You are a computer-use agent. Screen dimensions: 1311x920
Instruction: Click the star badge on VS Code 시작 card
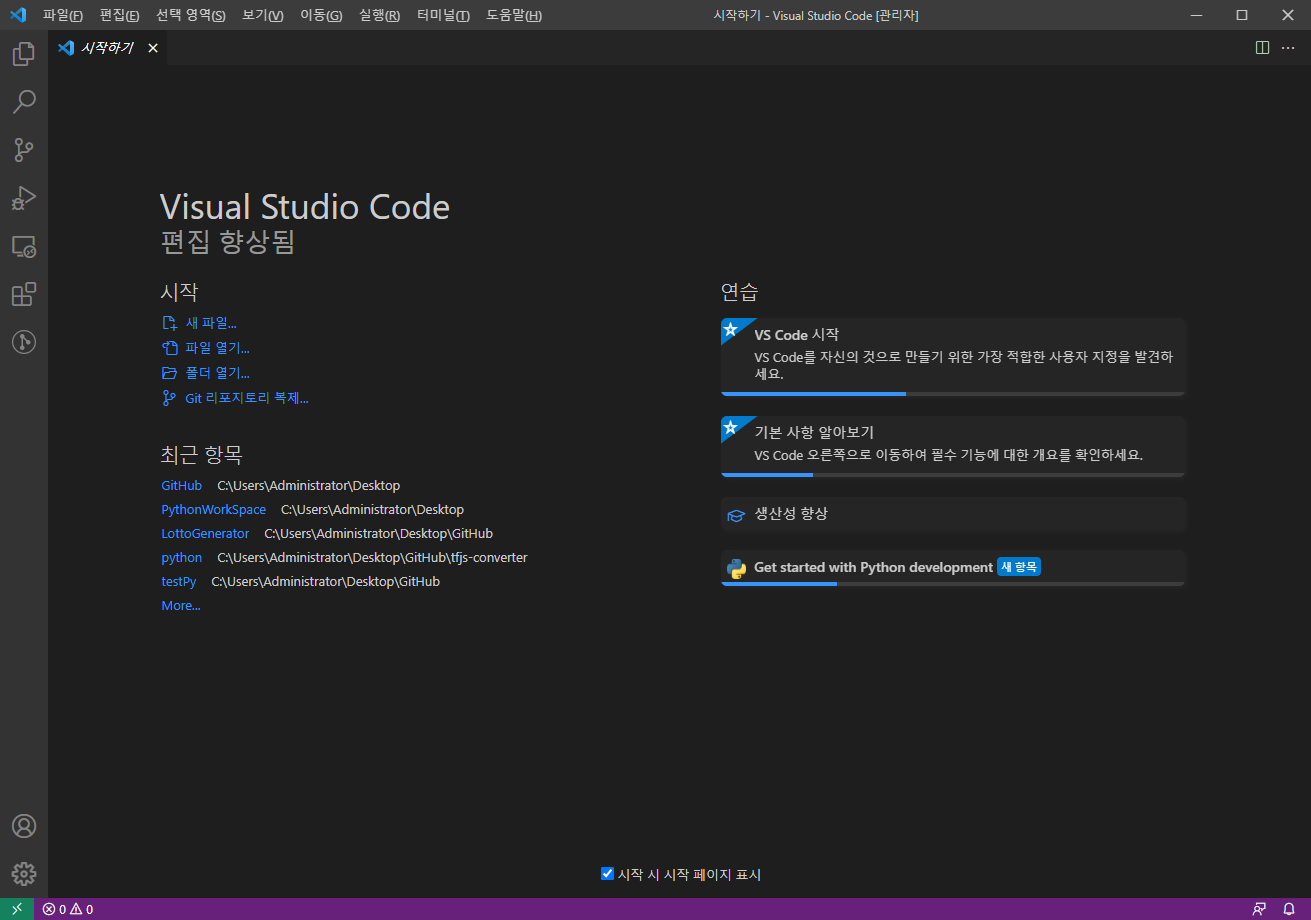click(731, 329)
